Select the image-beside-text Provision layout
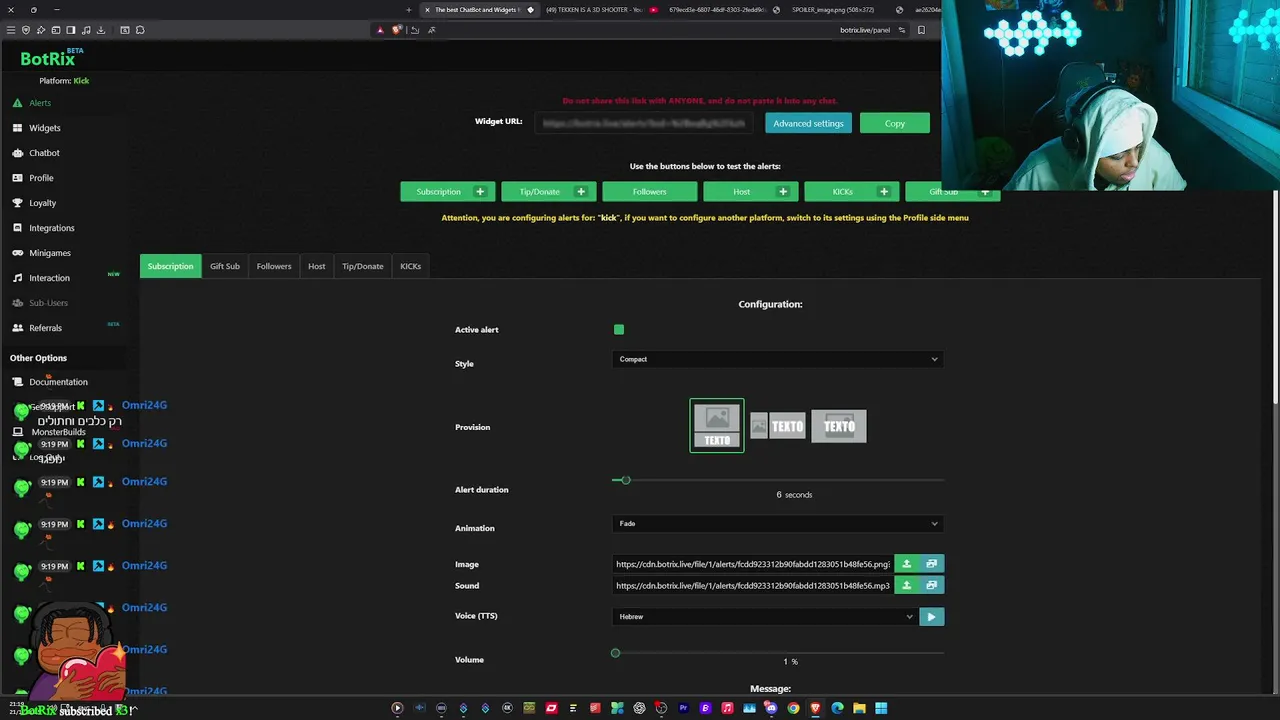Viewport: 1280px width, 720px height. pyautogui.click(x=777, y=427)
